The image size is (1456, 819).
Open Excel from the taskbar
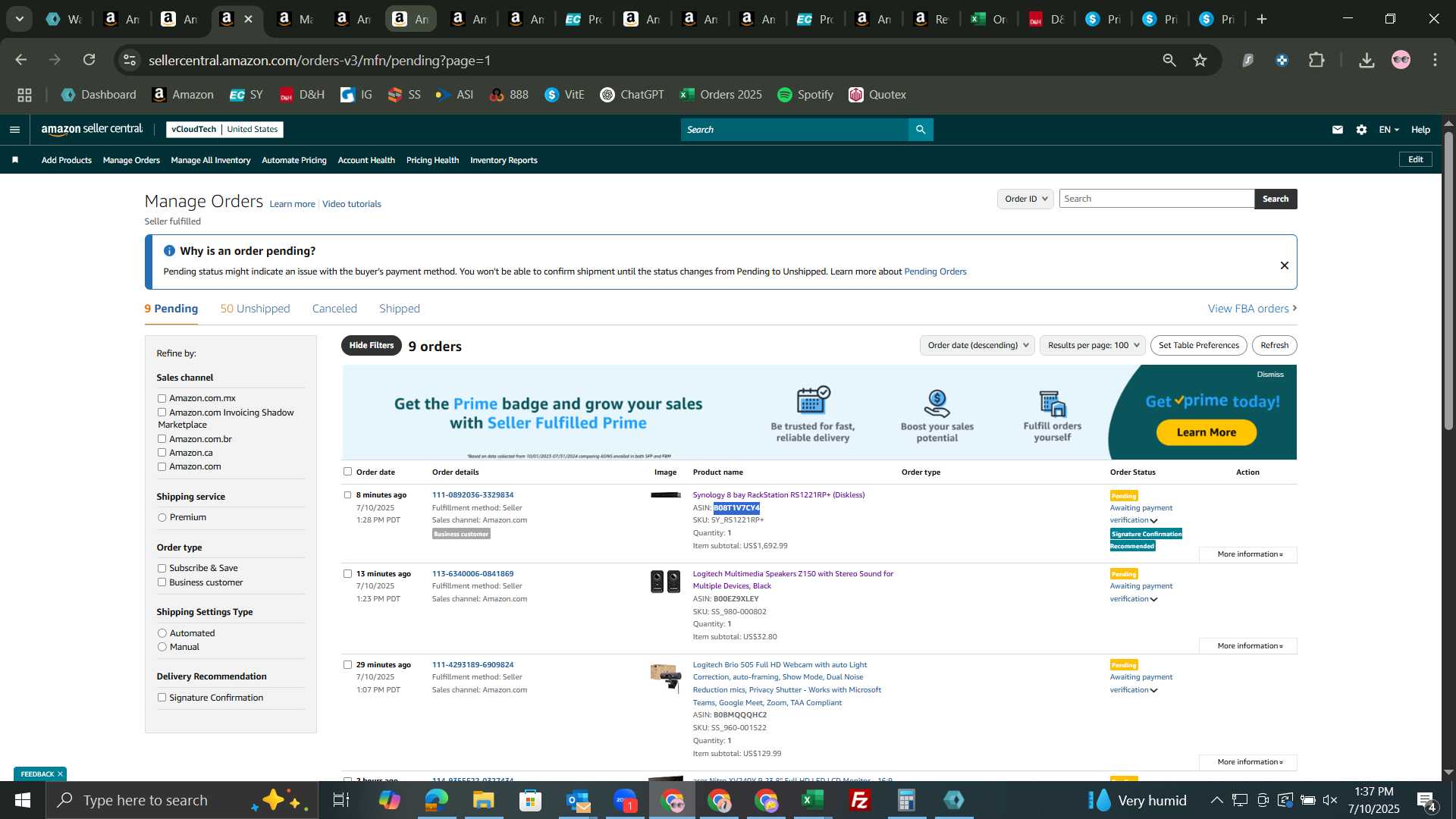813,800
